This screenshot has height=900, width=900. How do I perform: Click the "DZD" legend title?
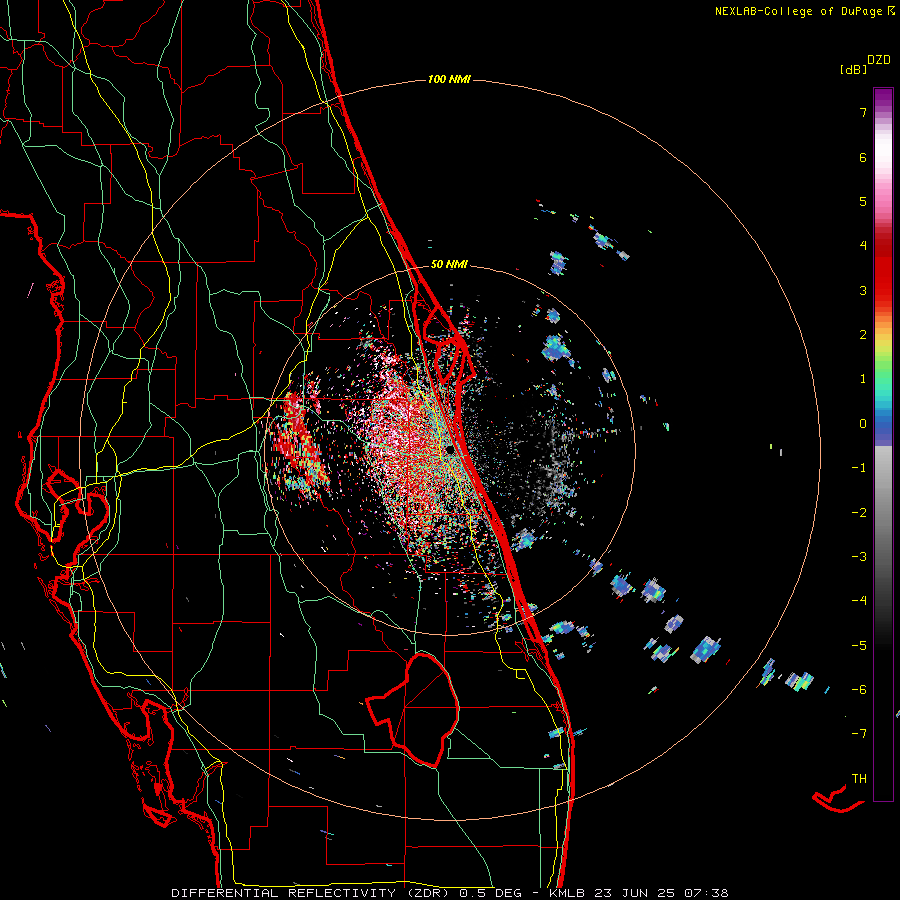pyautogui.click(x=879, y=60)
